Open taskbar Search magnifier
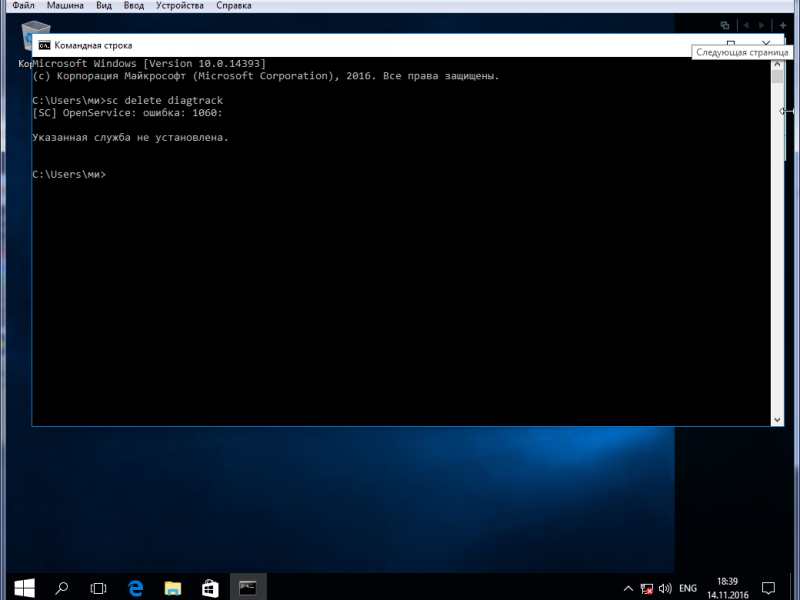800x600 pixels. (x=62, y=588)
